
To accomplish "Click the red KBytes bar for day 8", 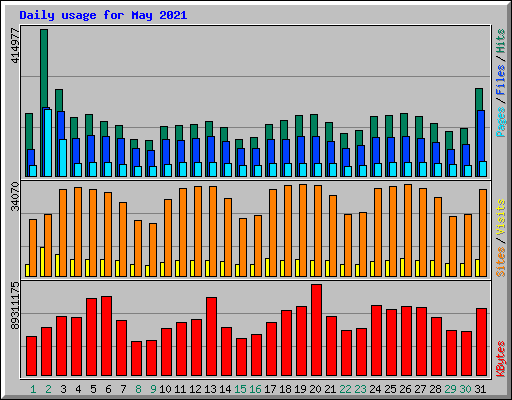I will tap(136, 359).
